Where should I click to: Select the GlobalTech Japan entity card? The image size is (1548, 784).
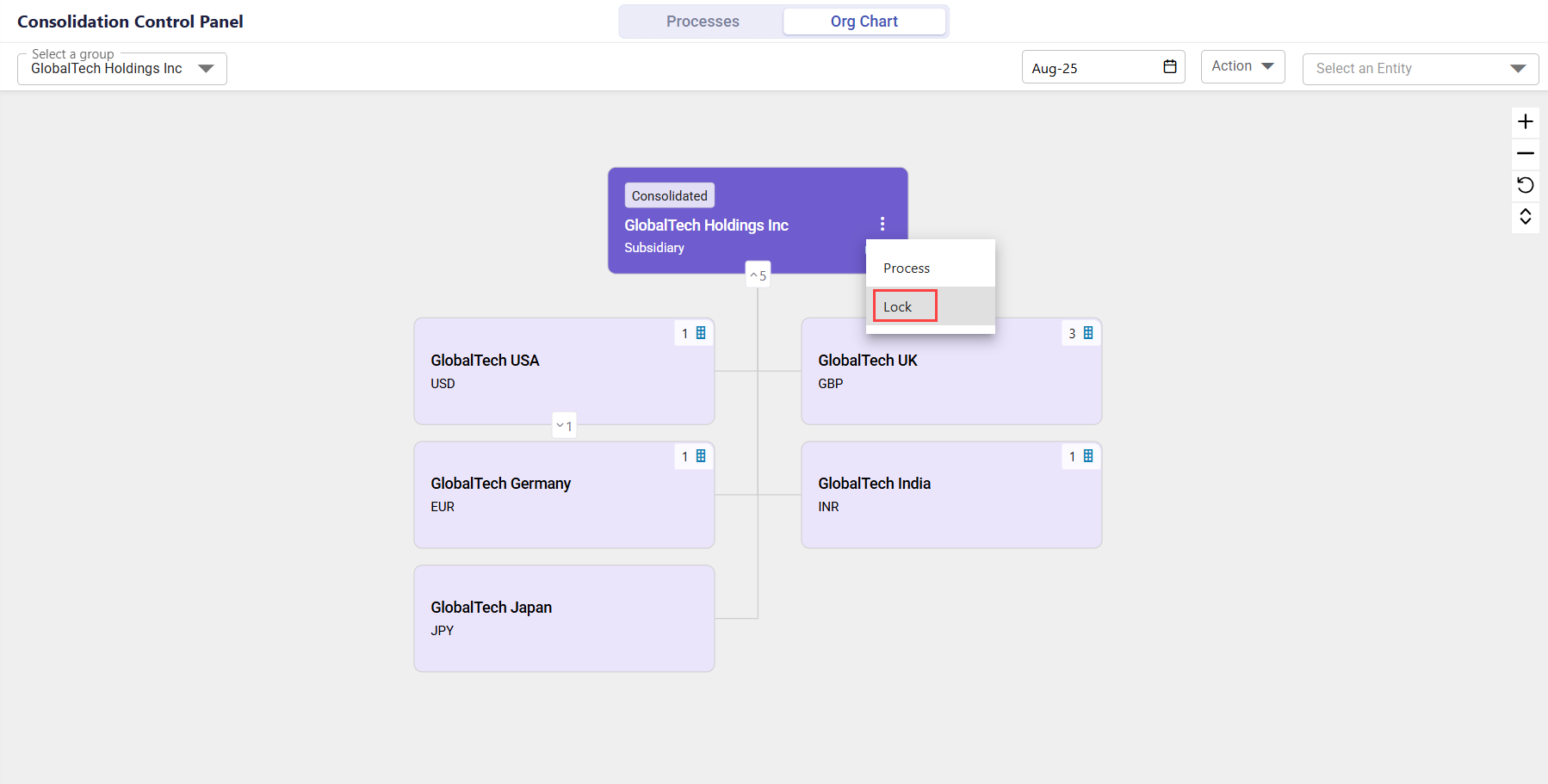coord(564,618)
